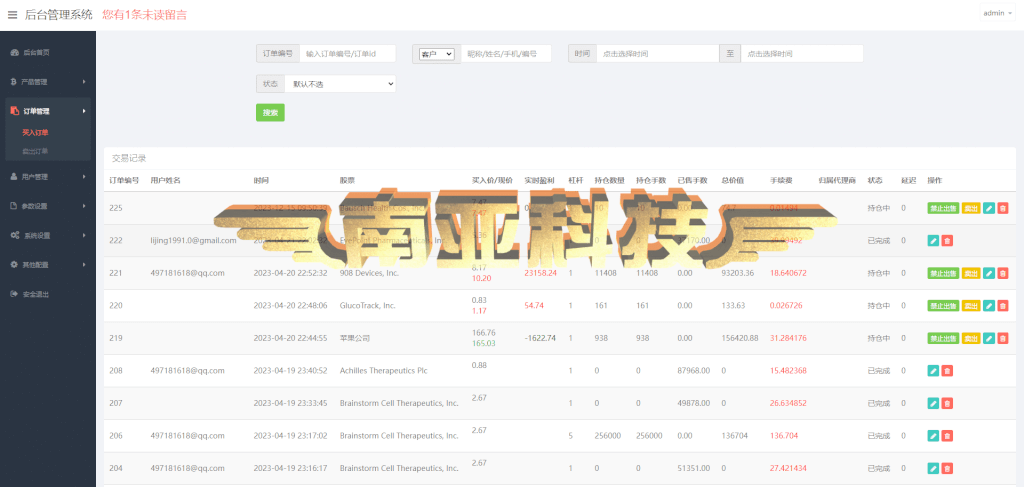Screen dimensions: 1024x487
Task: Toggle the hamburger sidebar menu icon
Action: coord(12,14)
